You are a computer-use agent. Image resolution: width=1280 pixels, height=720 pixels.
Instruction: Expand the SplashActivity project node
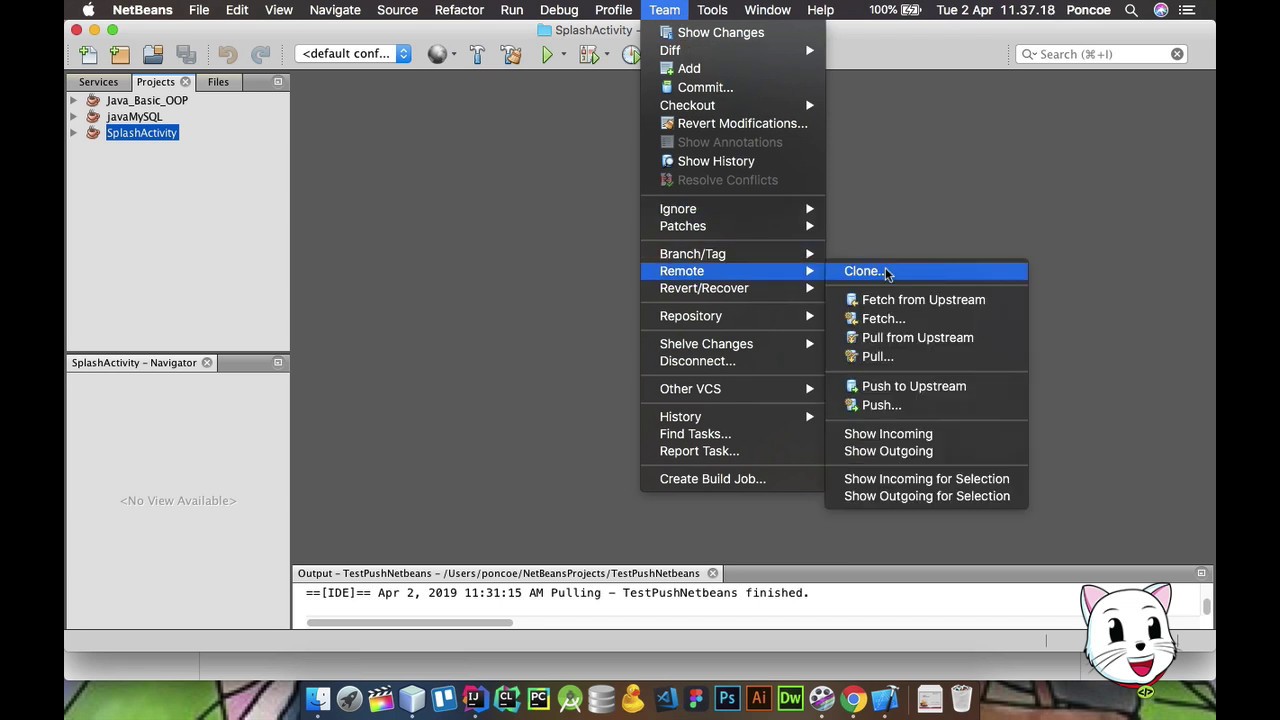73,133
